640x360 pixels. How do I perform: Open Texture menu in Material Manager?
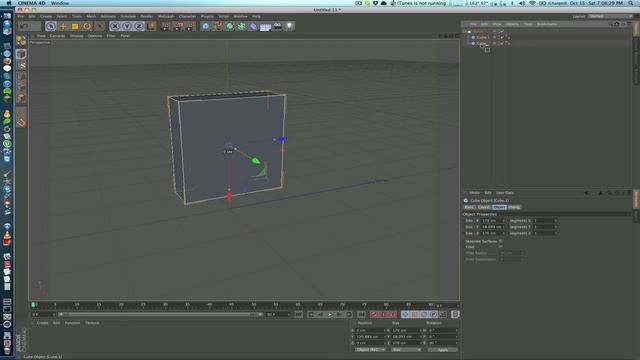(x=92, y=323)
